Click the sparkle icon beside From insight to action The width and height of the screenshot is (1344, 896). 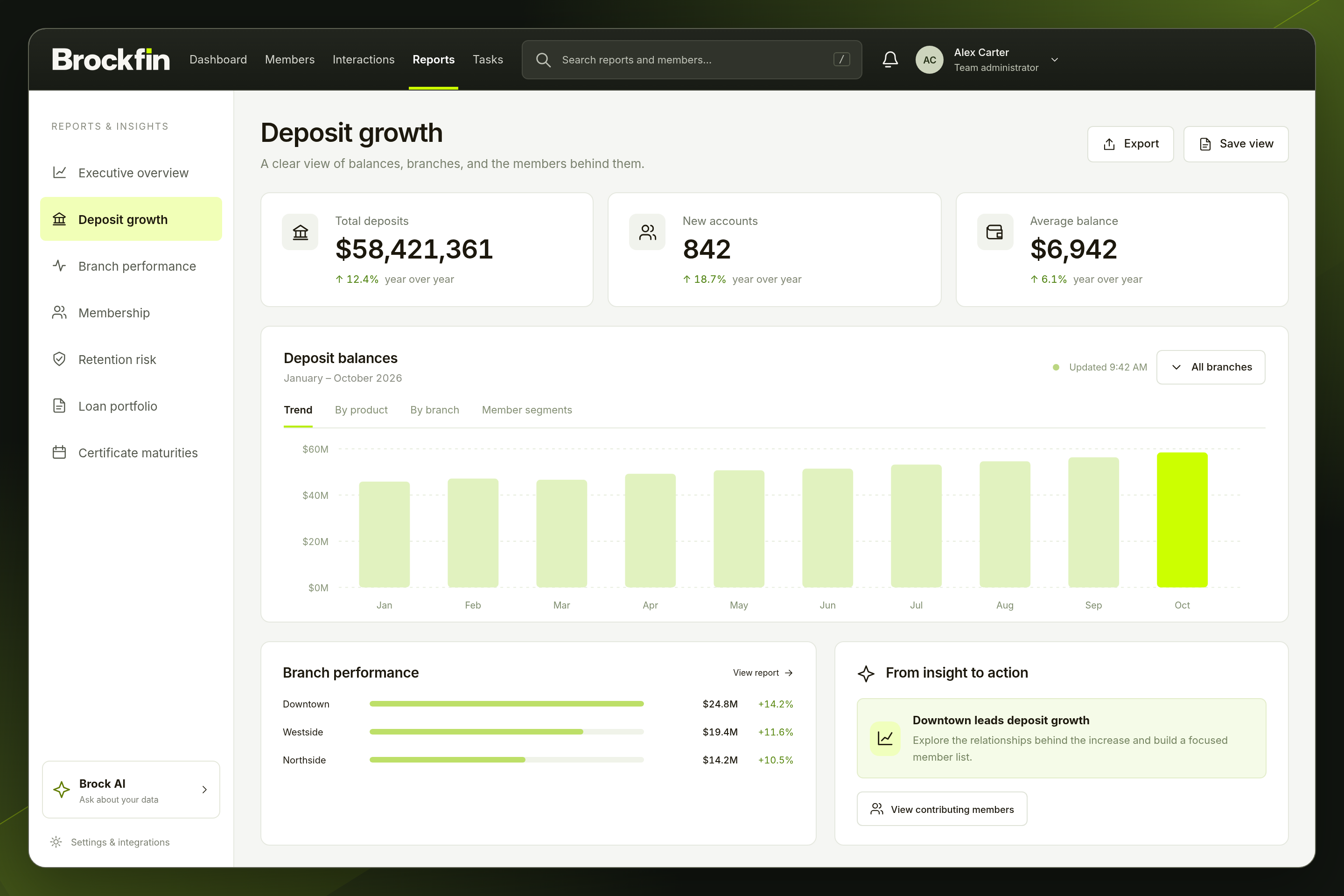pyautogui.click(x=866, y=673)
